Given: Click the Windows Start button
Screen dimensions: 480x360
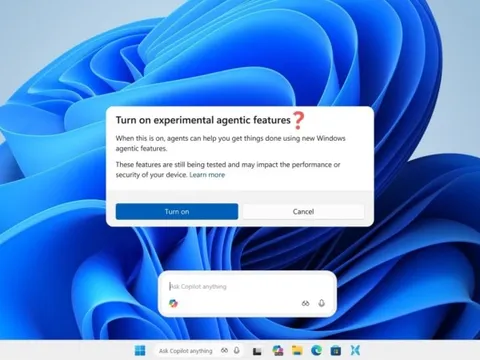Looking at the screenshot, I should 140,350.
